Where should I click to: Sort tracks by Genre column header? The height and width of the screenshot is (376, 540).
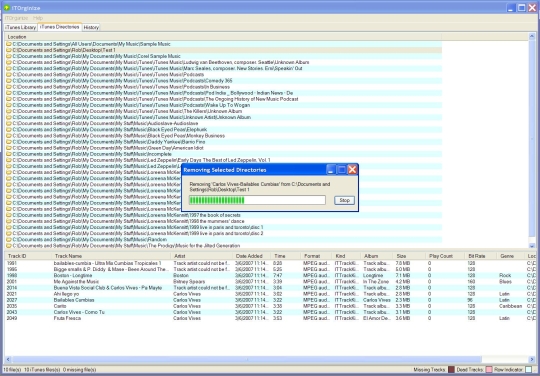(510, 256)
